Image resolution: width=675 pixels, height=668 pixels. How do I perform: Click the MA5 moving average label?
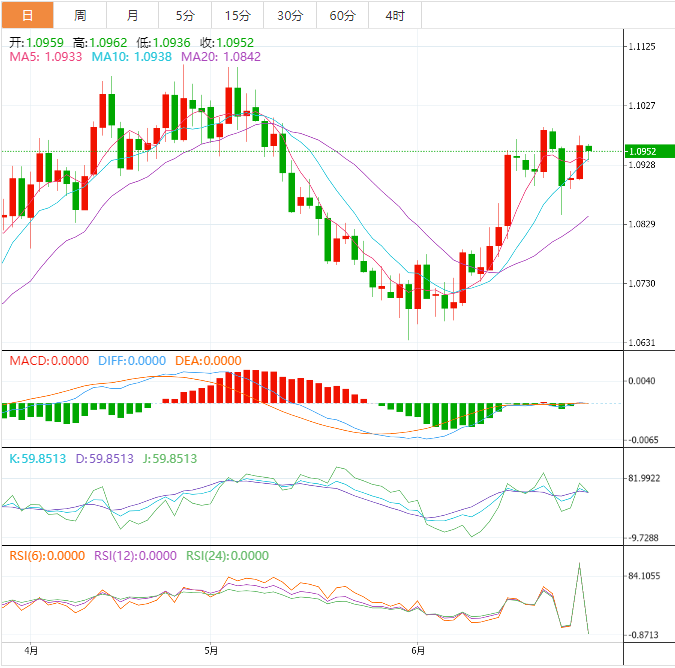(46, 58)
